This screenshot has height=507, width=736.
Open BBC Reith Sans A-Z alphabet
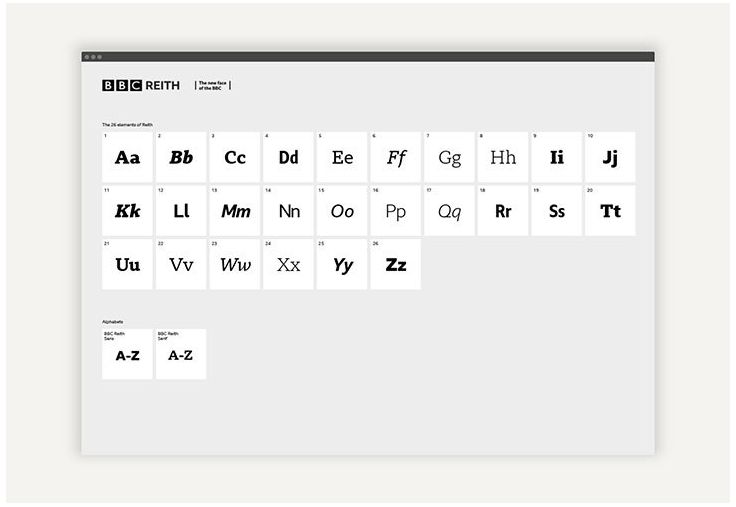click(x=127, y=354)
